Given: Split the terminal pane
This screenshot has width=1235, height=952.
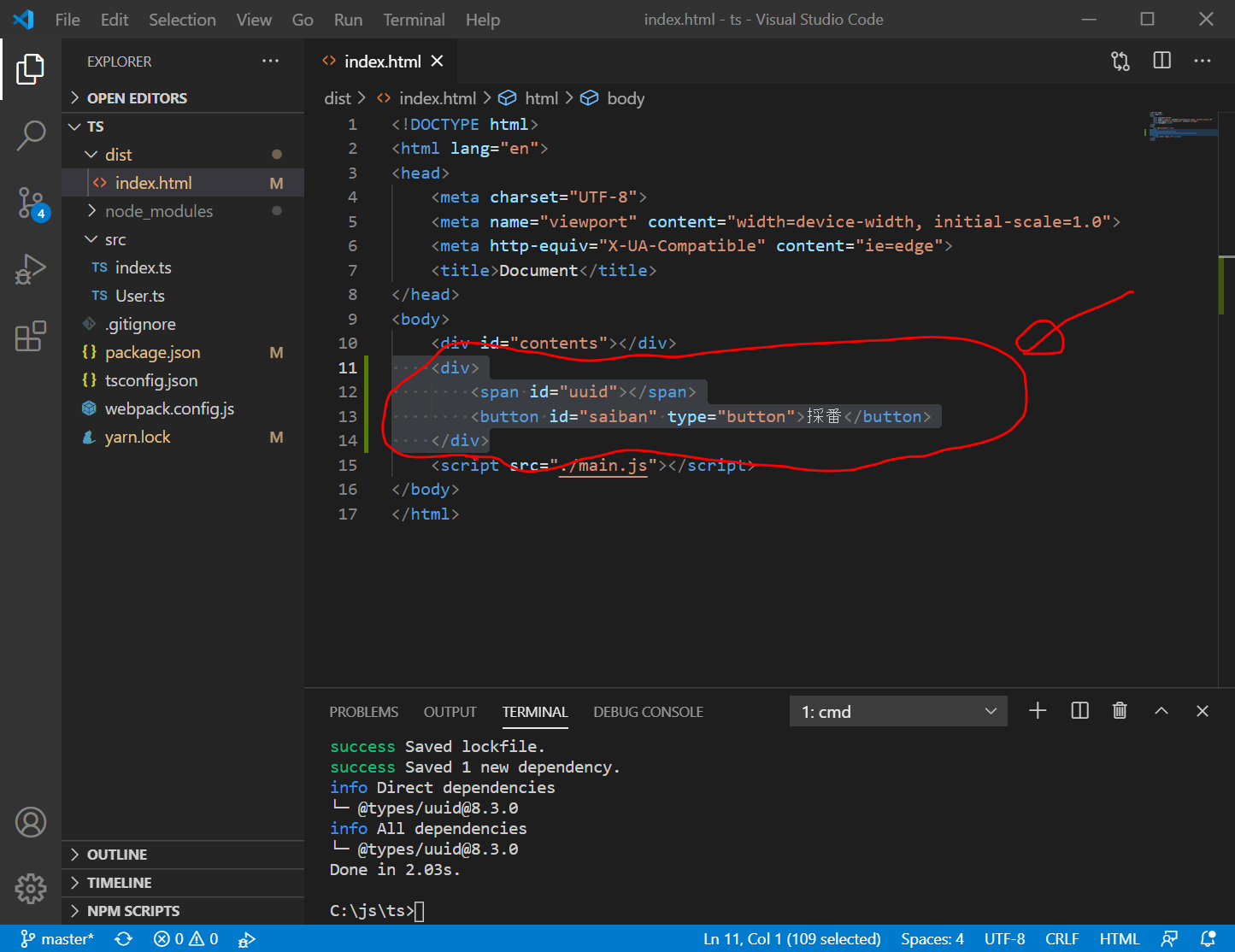Looking at the screenshot, I should pos(1079,710).
